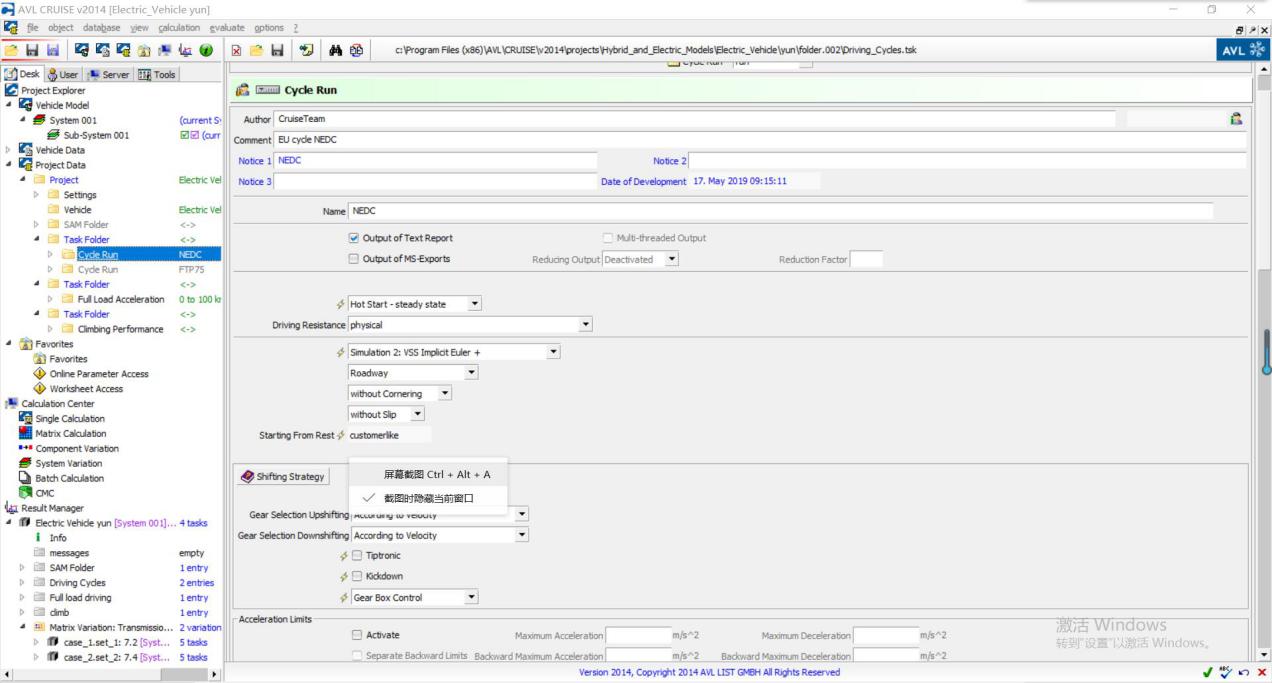Open the Driving Resistance dropdown
The image size is (1272, 683).
pyautogui.click(x=586, y=325)
